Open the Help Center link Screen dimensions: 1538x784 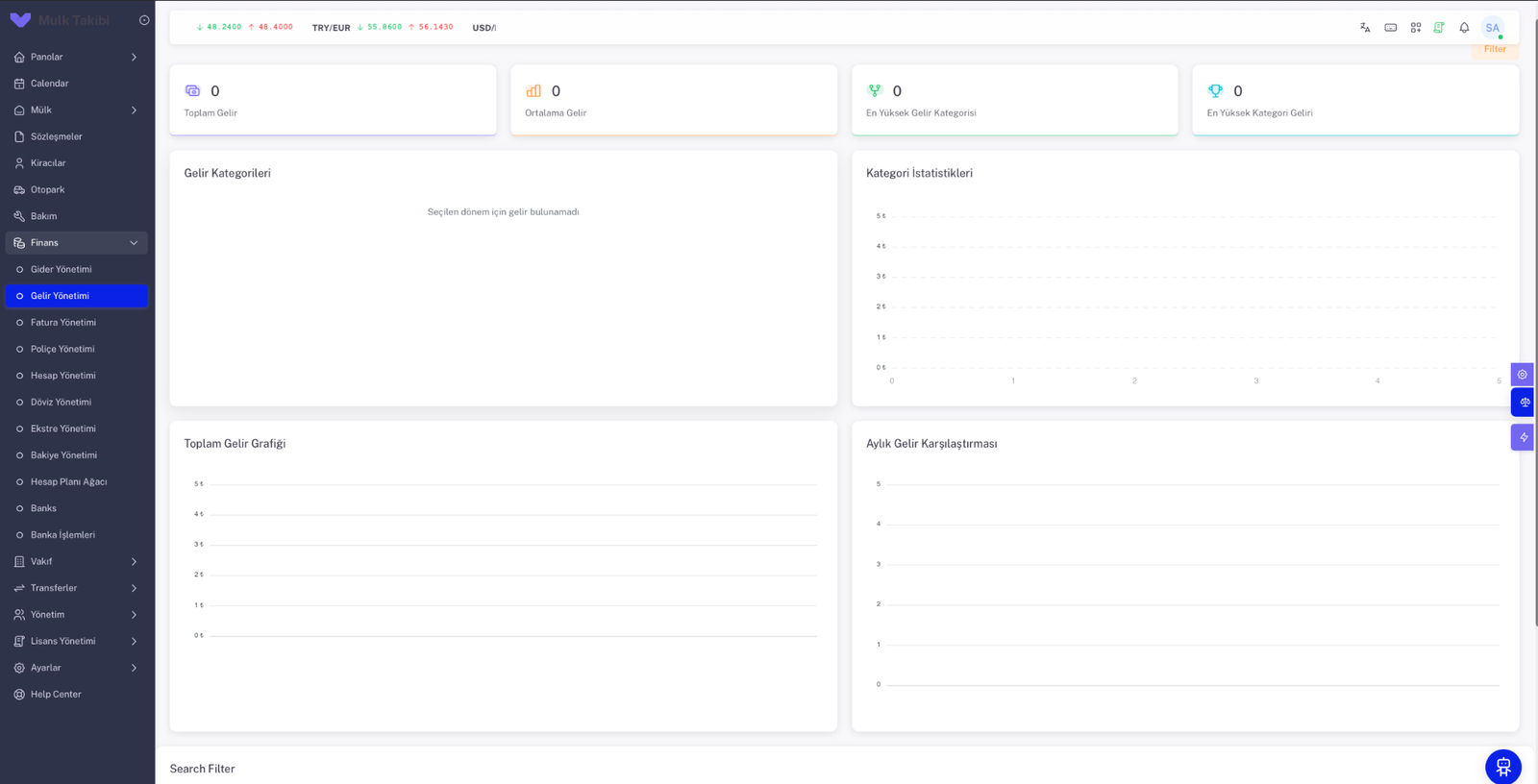tap(77, 695)
